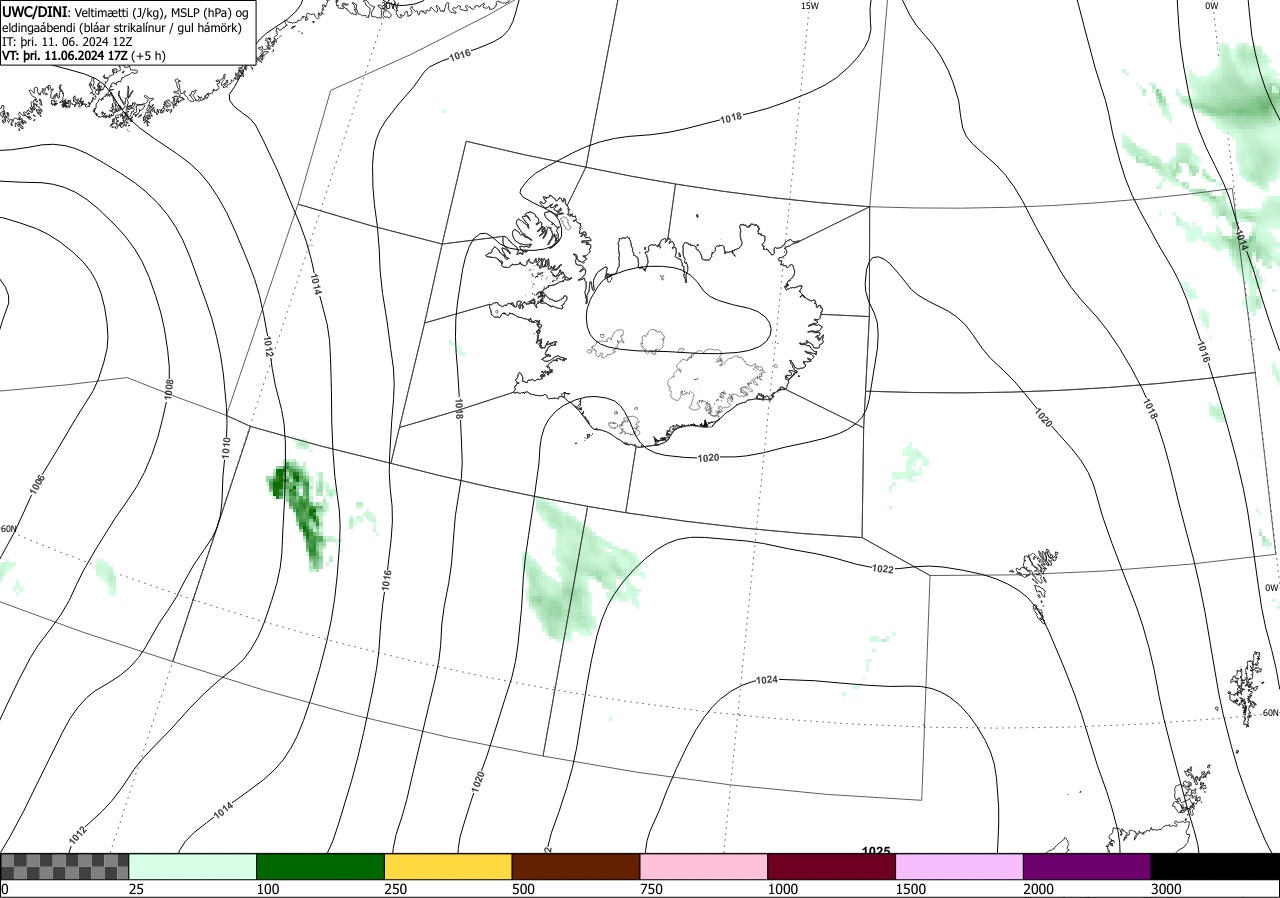Select the pink 750–1000 legend swatch

pos(704,866)
